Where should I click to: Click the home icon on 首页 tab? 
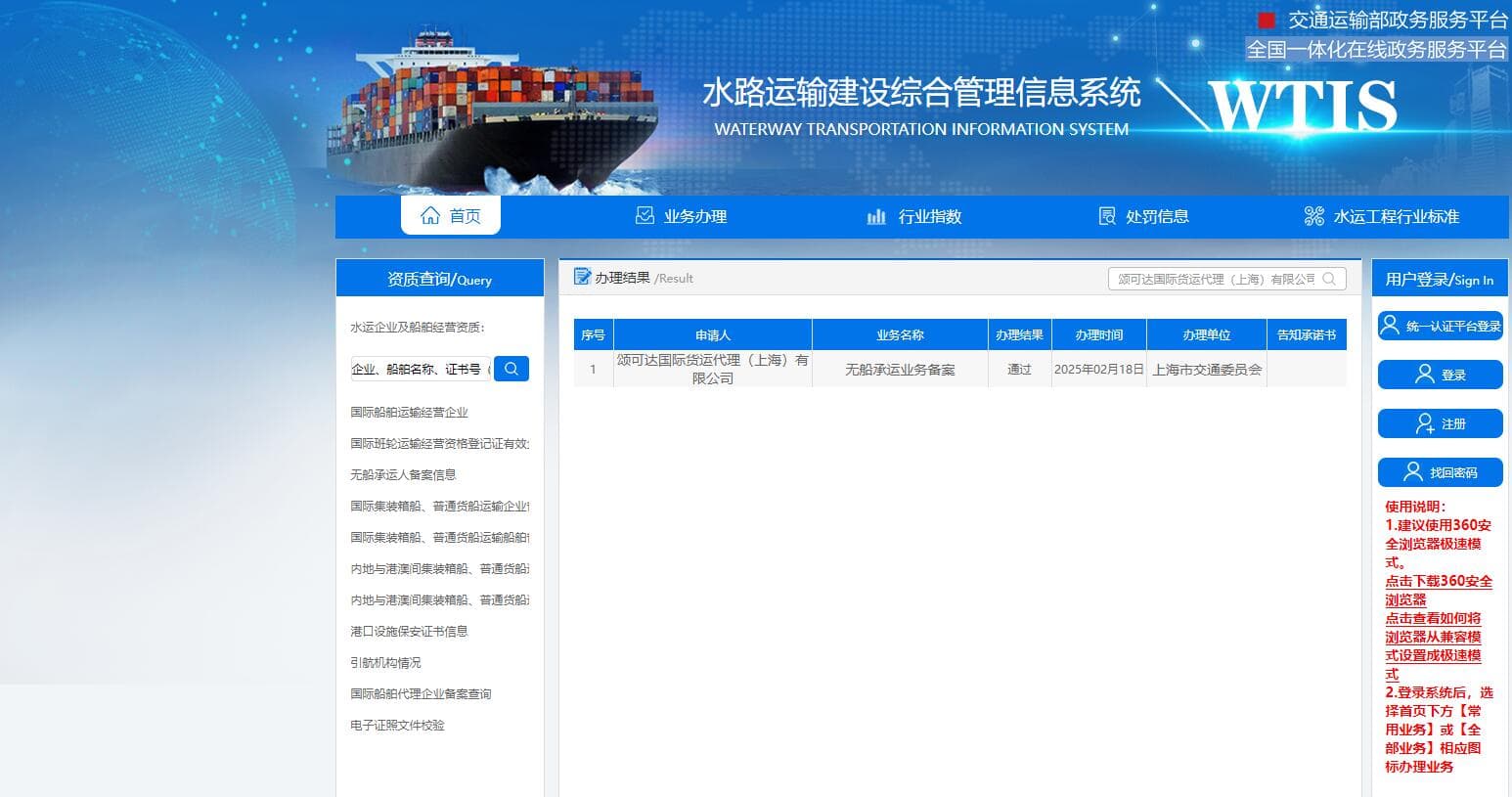point(430,216)
